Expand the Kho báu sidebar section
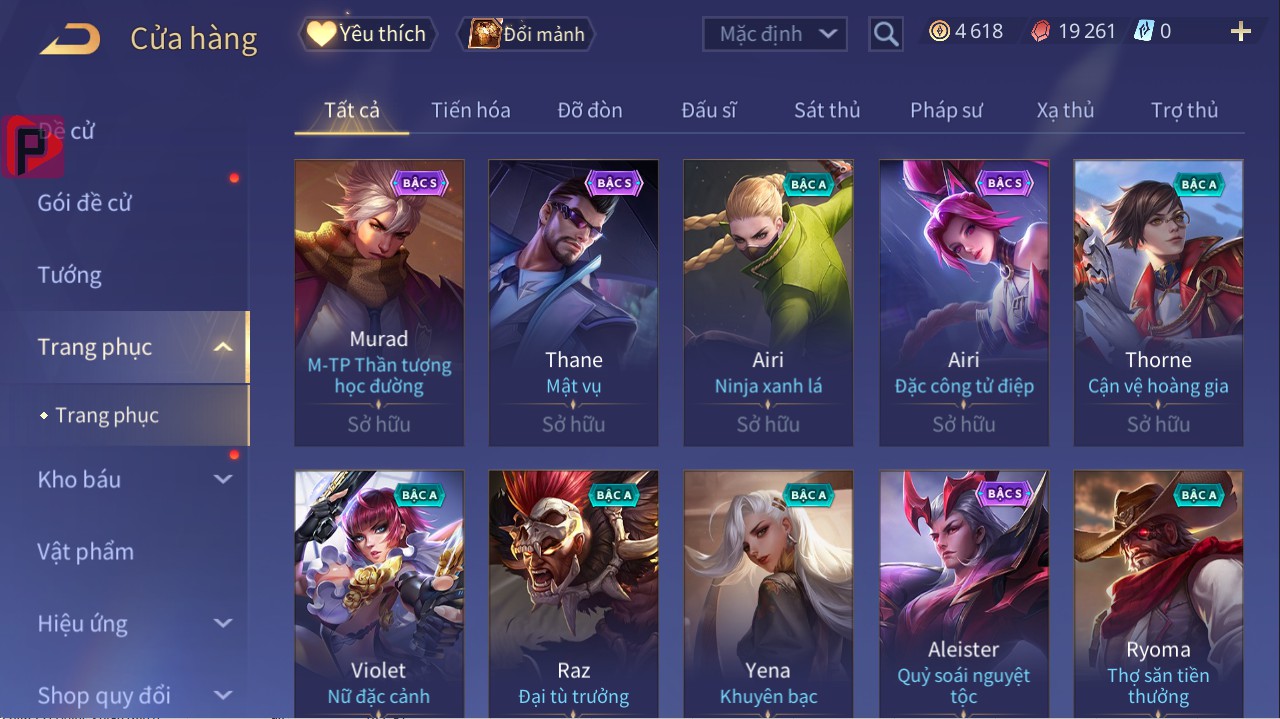 (223, 480)
